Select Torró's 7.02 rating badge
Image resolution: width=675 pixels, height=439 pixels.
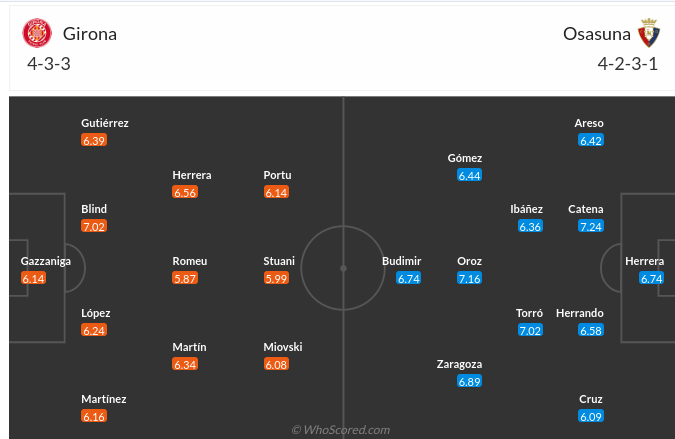click(x=530, y=331)
